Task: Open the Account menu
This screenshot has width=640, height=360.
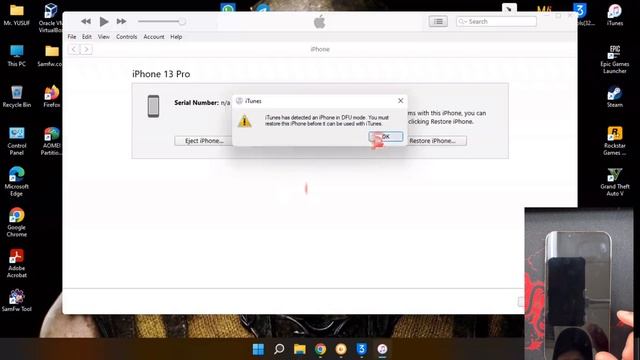Action: (154, 37)
